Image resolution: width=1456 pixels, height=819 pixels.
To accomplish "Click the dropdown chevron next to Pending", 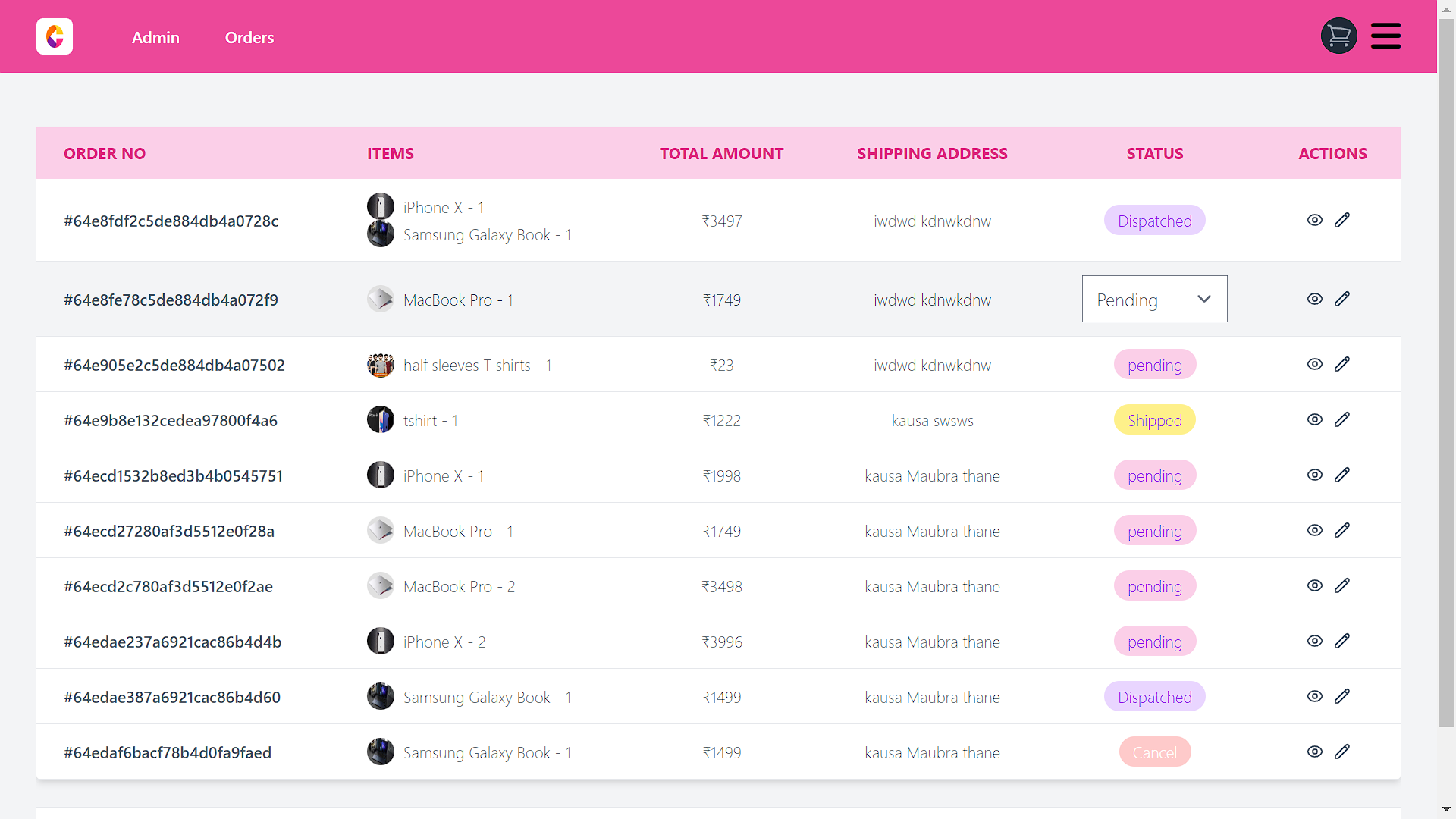I will 1204,299.
